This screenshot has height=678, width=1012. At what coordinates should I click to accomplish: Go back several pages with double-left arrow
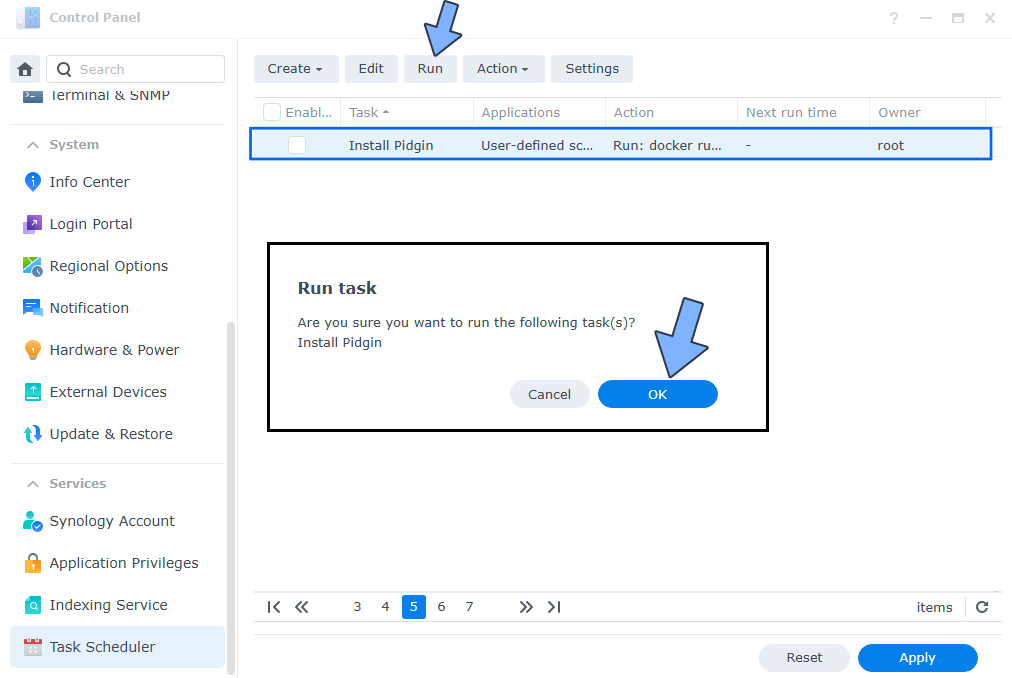pos(301,607)
